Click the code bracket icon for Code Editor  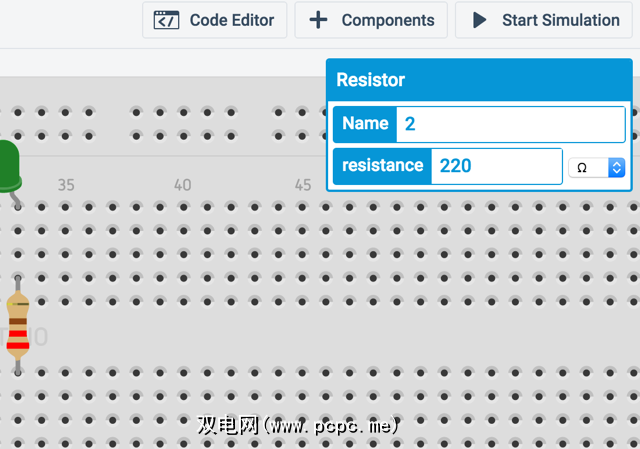(167, 20)
